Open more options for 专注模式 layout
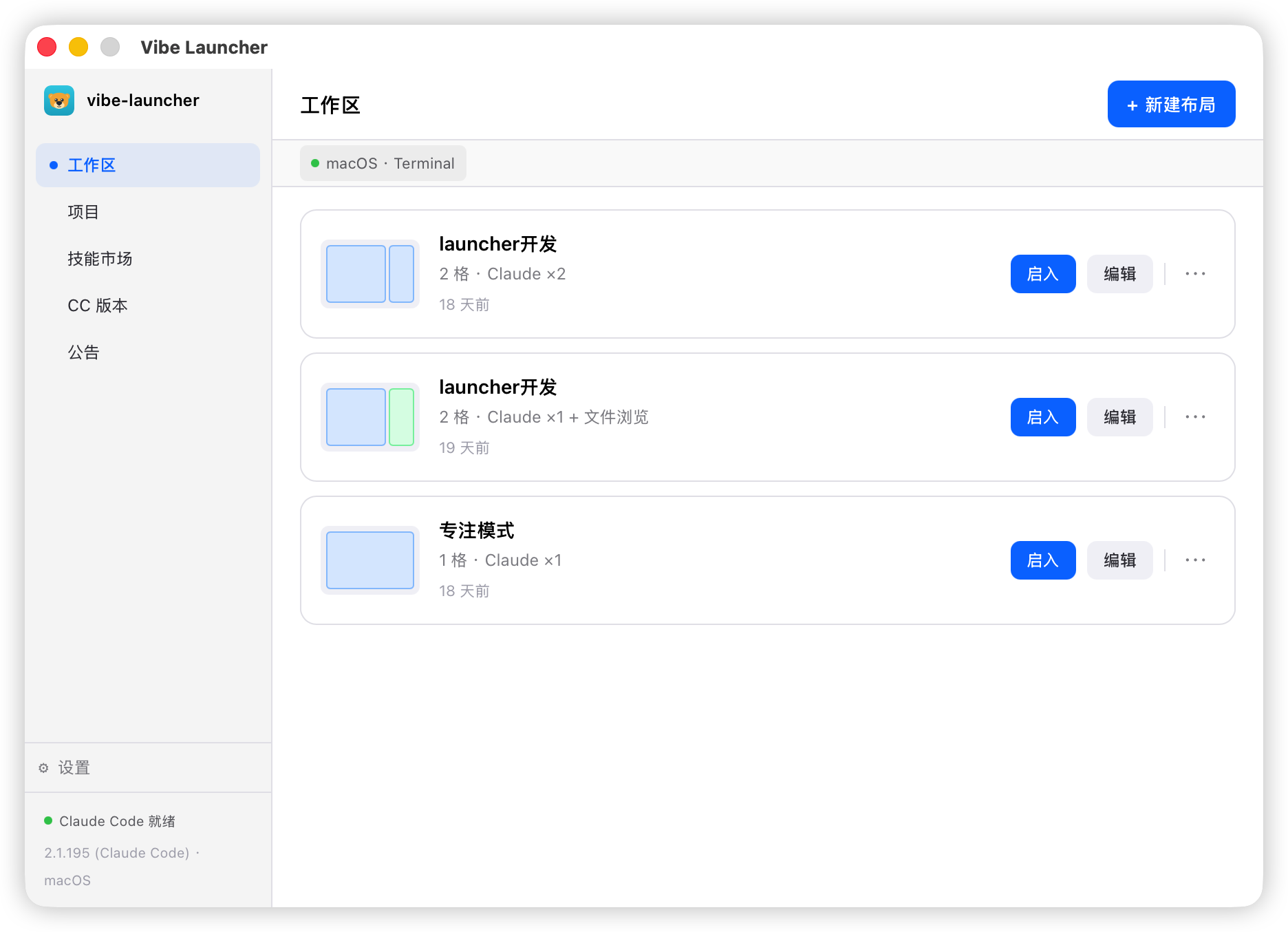Screen dimensions: 1288x932 coord(1195,560)
